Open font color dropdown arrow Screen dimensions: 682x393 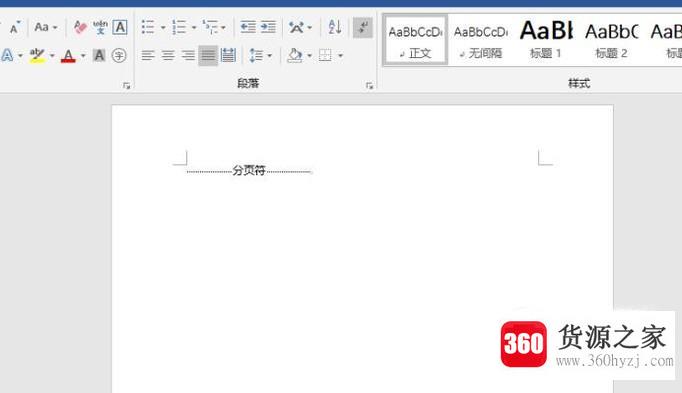click(83, 56)
